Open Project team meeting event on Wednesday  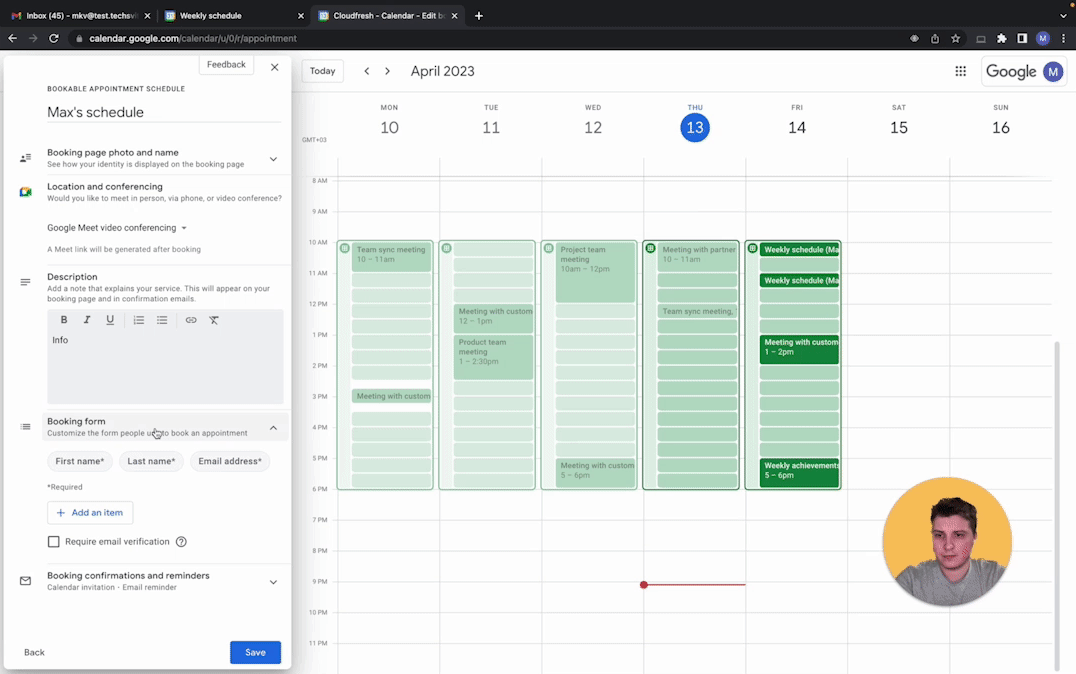pos(595,272)
